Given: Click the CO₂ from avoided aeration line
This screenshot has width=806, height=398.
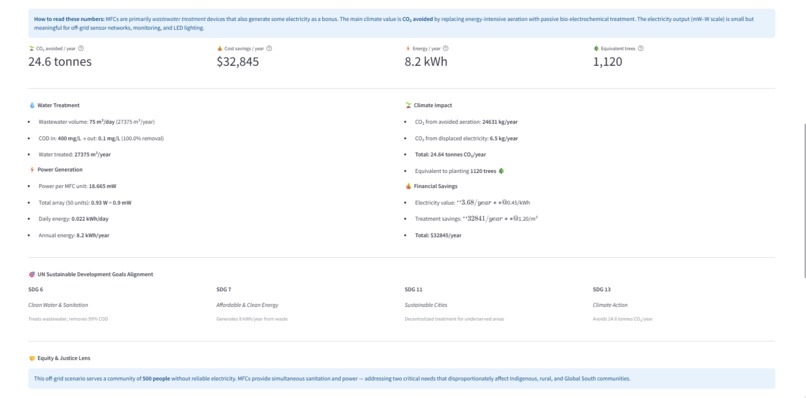Looking at the screenshot, I should pos(466,122).
